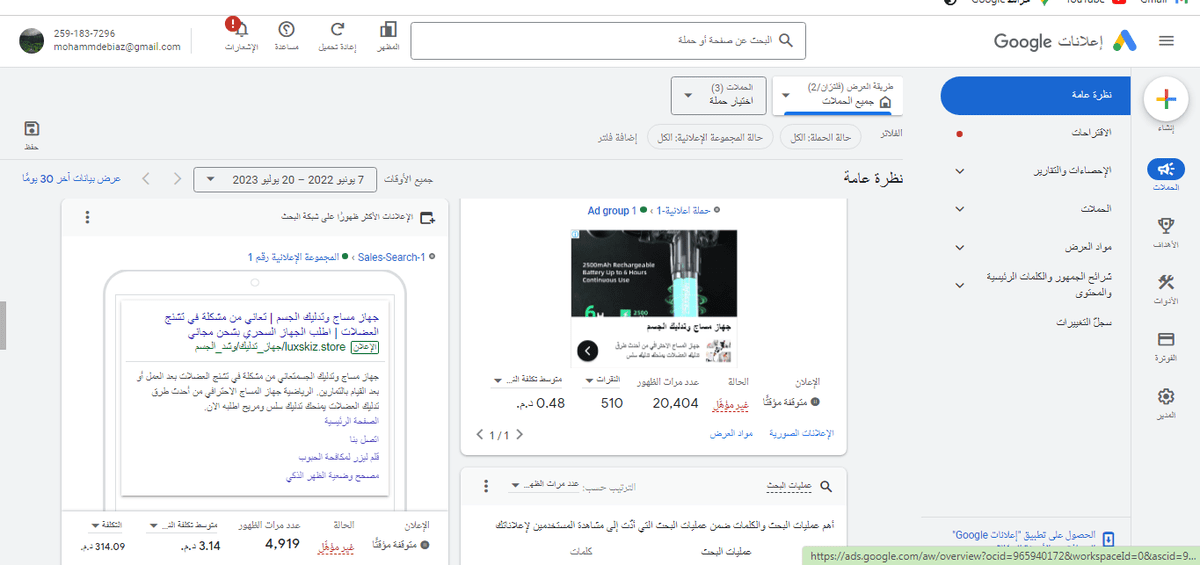The width and height of the screenshot is (1200, 565).
Task: Expand audiences, keywords and content section
Action: 960,285
